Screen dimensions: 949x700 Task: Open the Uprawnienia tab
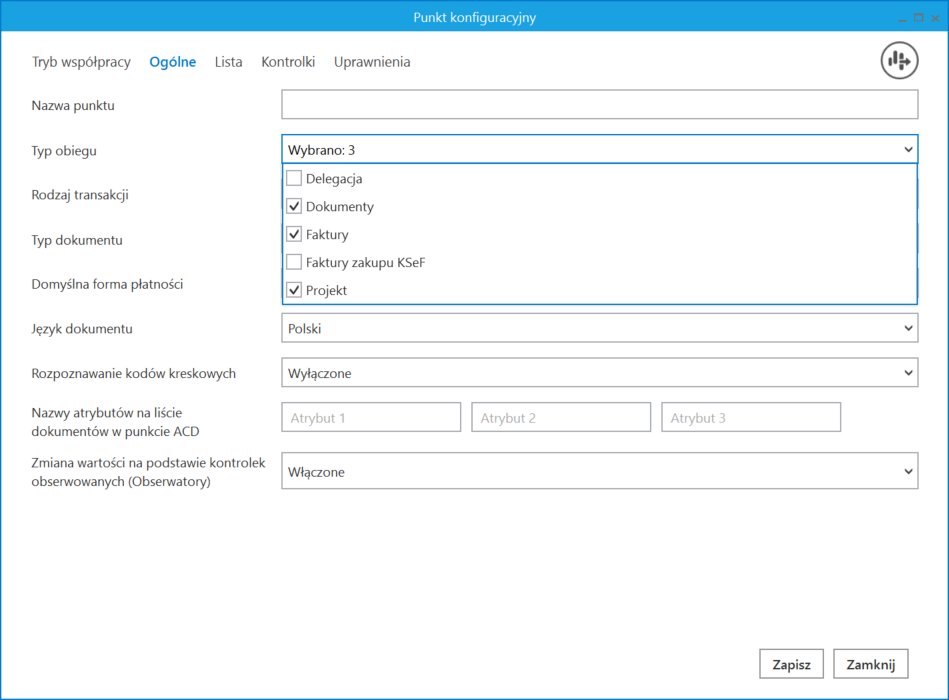pyautogui.click(x=372, y=62)
